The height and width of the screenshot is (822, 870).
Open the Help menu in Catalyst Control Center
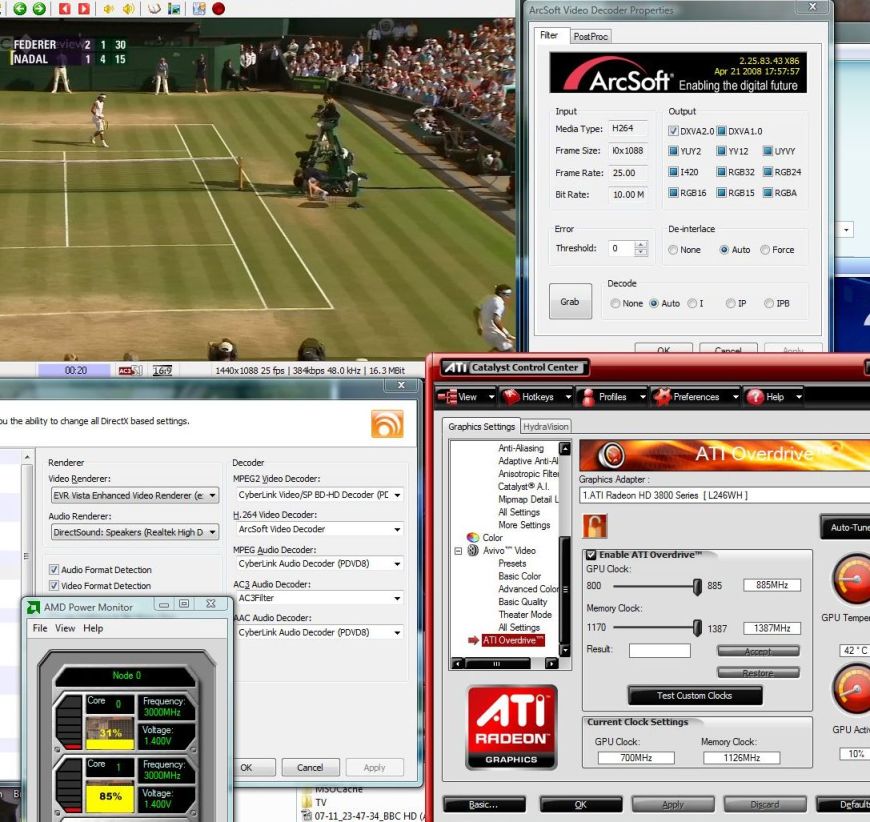(773, 397)
